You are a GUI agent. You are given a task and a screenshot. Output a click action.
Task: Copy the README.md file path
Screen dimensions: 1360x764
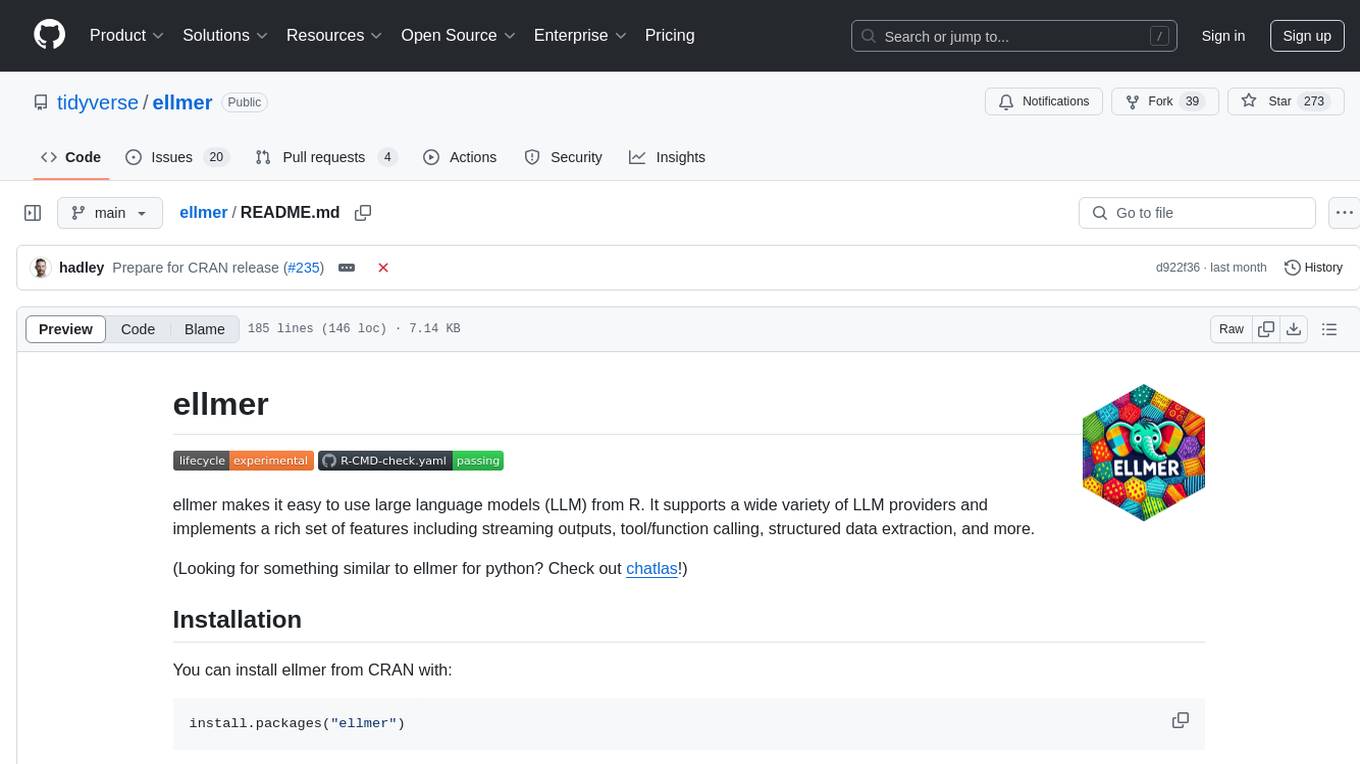tap(363, 212)
